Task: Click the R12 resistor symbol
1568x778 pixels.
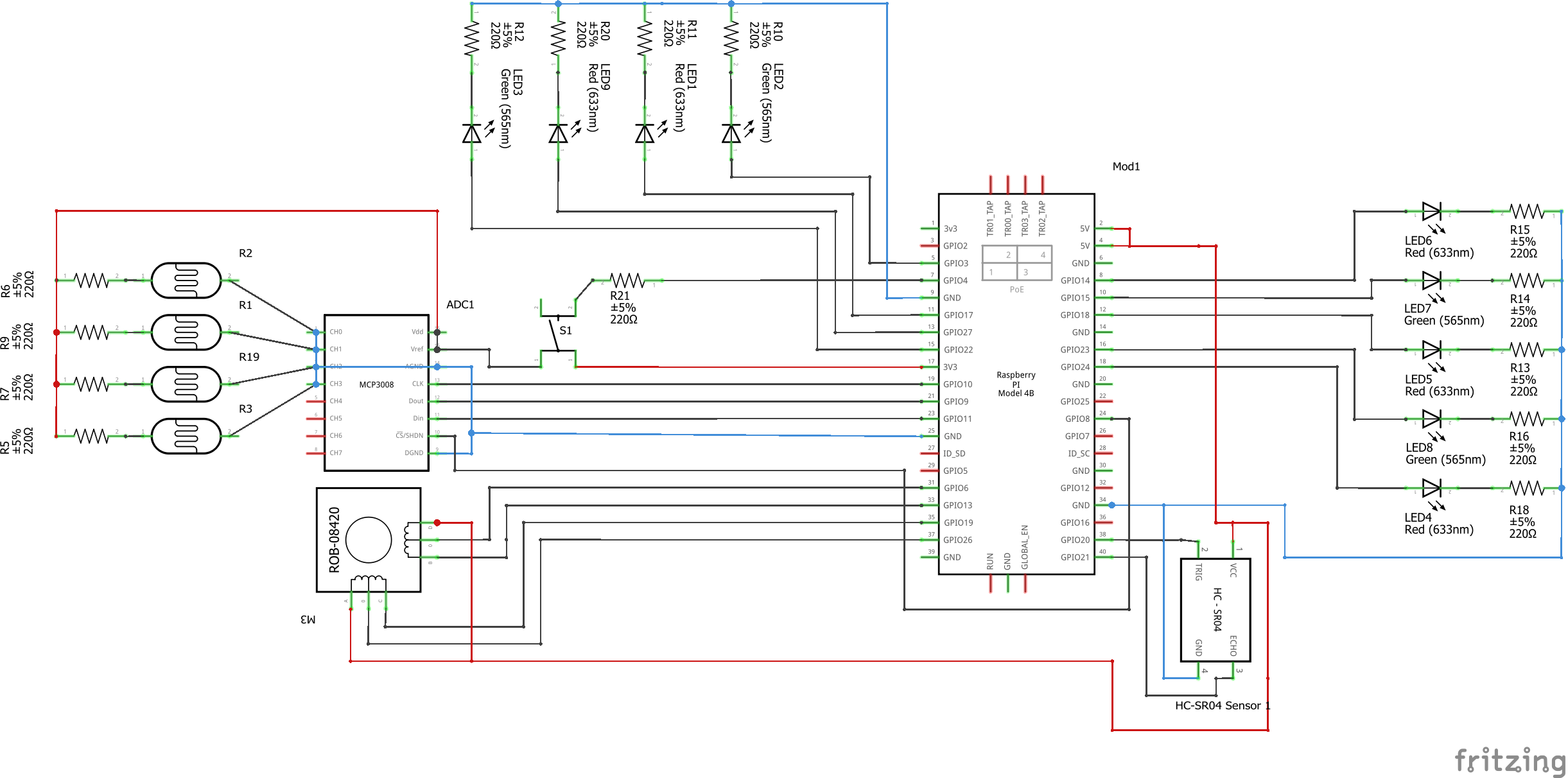Action: click(472, 39)
